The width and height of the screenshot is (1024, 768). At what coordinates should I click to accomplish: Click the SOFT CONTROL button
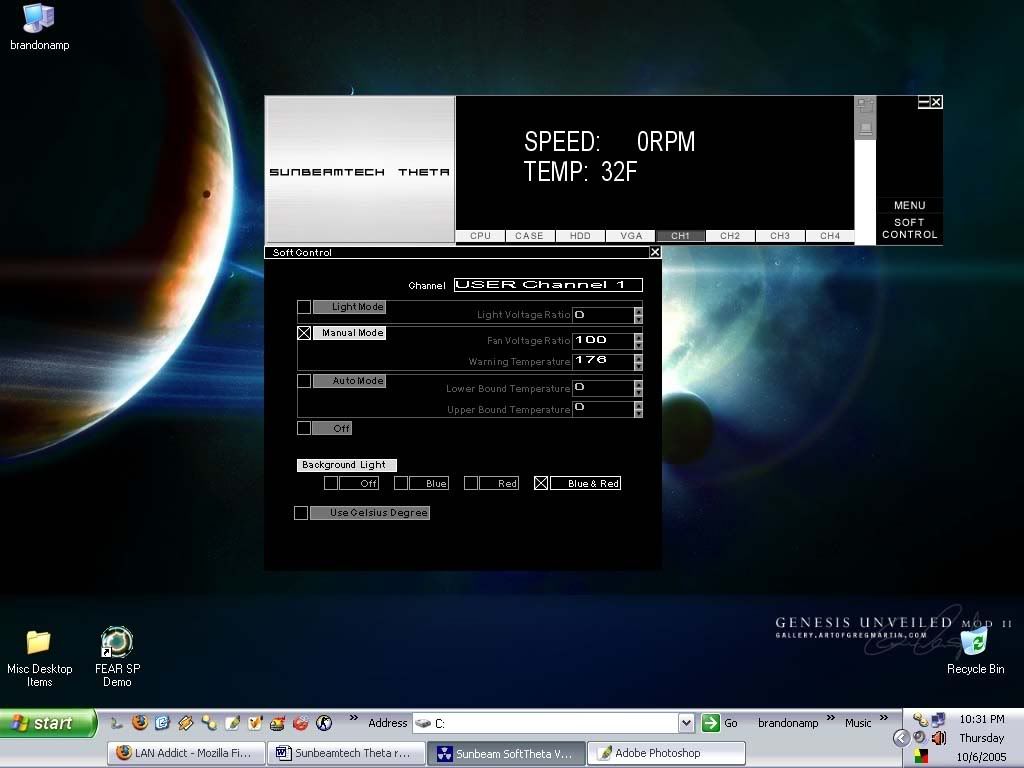(x=910, y=229)
